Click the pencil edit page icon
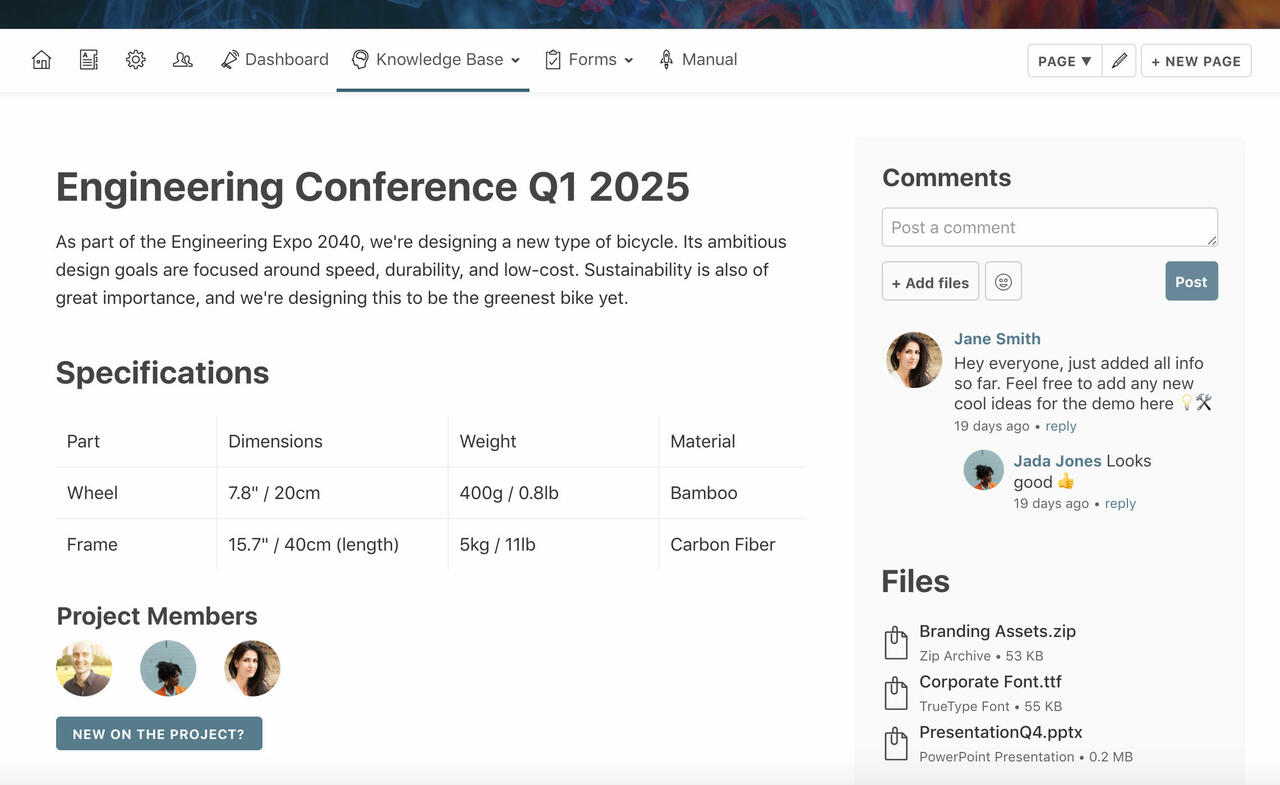 (1119, 61)
